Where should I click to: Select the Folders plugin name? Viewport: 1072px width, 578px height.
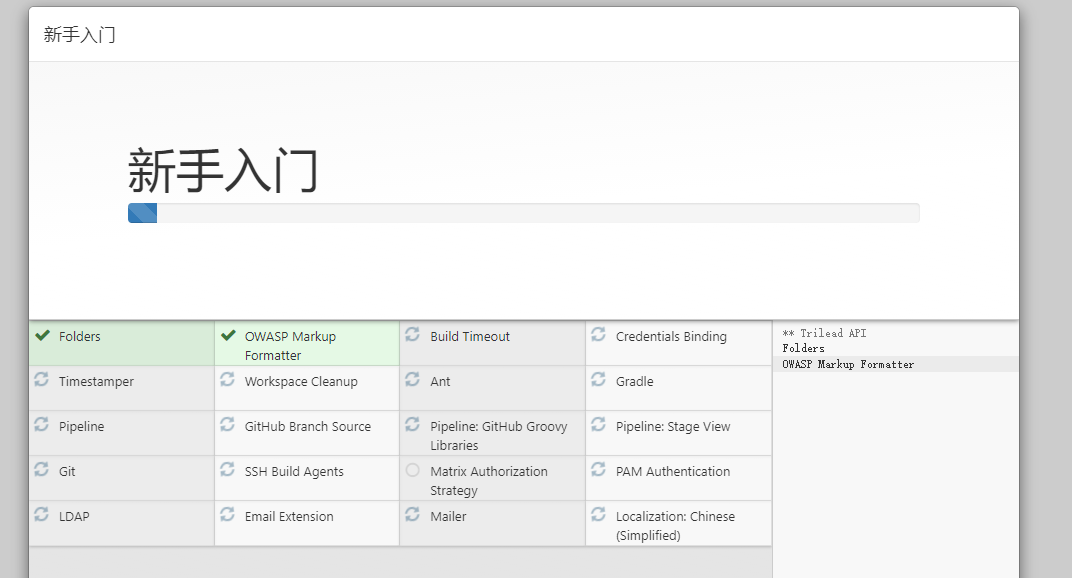(79, 337)
